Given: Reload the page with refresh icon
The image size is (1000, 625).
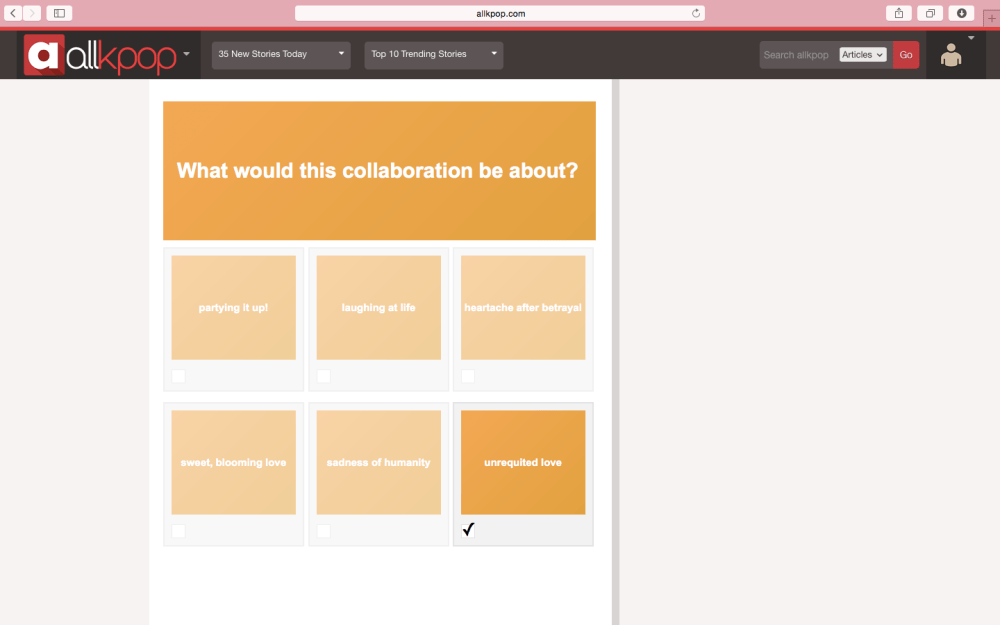Looking at the screenshot, I should (696, 13).
